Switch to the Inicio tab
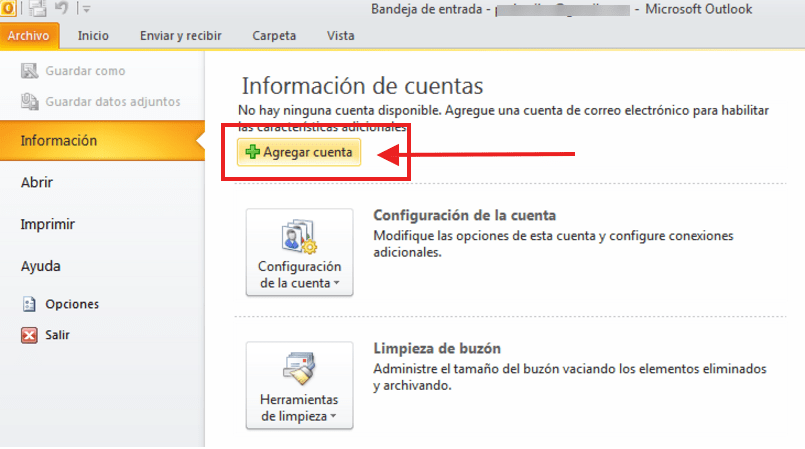The height and width of the screenshot is (449, 805). 93,35
